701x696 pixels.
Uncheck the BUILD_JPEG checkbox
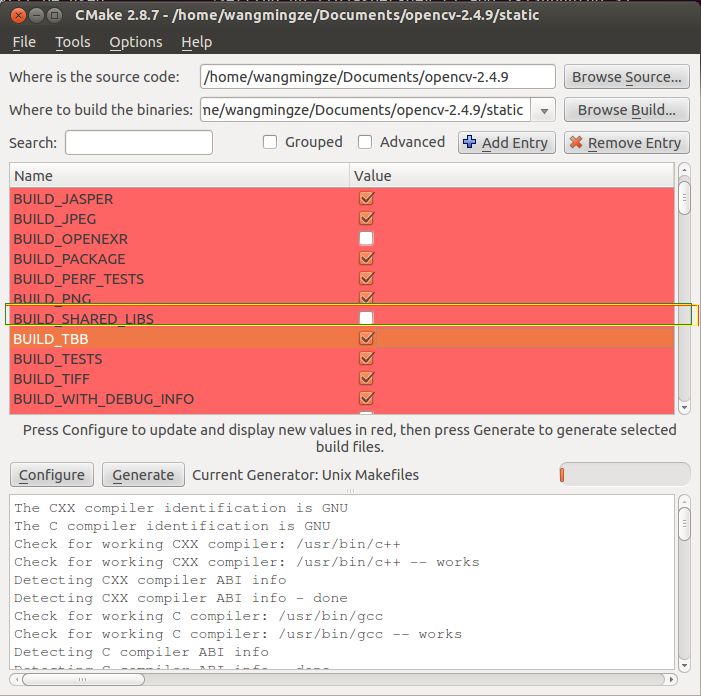pos(366,218)
